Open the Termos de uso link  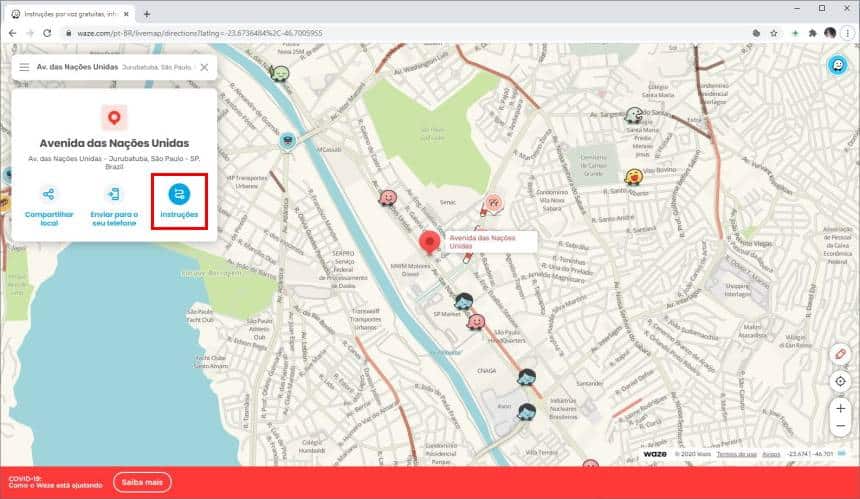737,454
